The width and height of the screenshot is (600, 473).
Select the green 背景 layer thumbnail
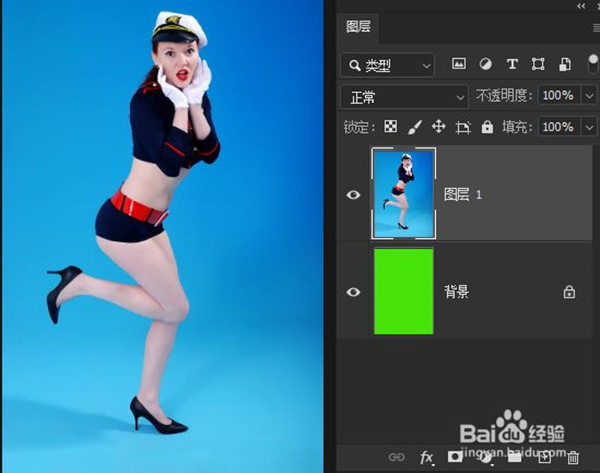click(x=403, y=292)
